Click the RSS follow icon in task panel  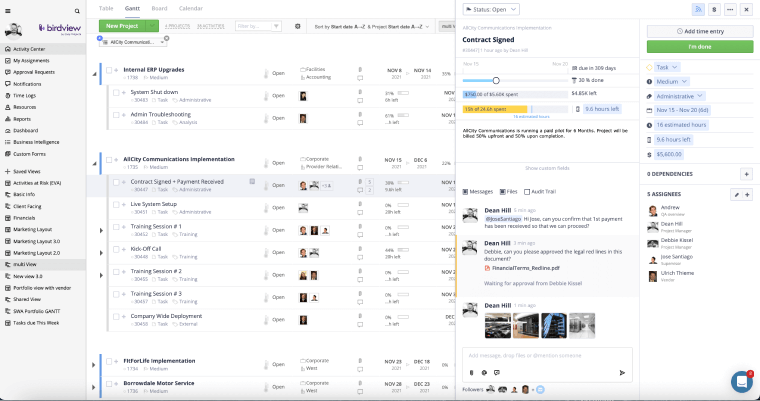(698, 9)
